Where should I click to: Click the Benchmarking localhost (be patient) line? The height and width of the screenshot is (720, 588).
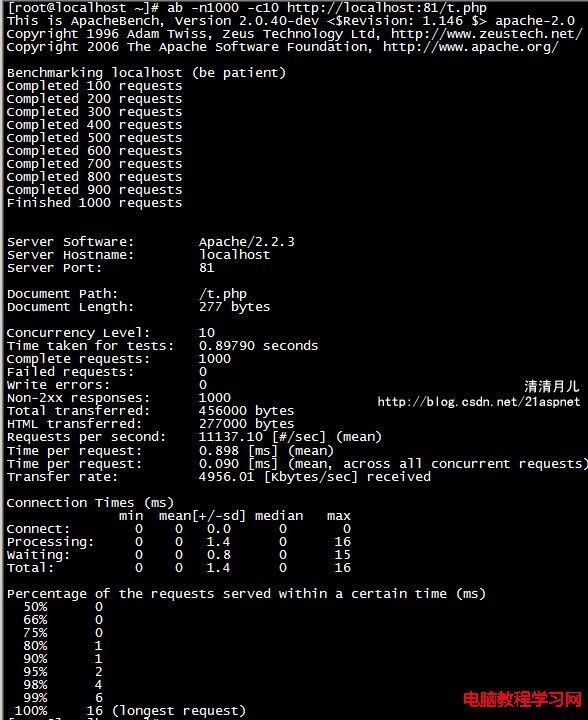146,73
